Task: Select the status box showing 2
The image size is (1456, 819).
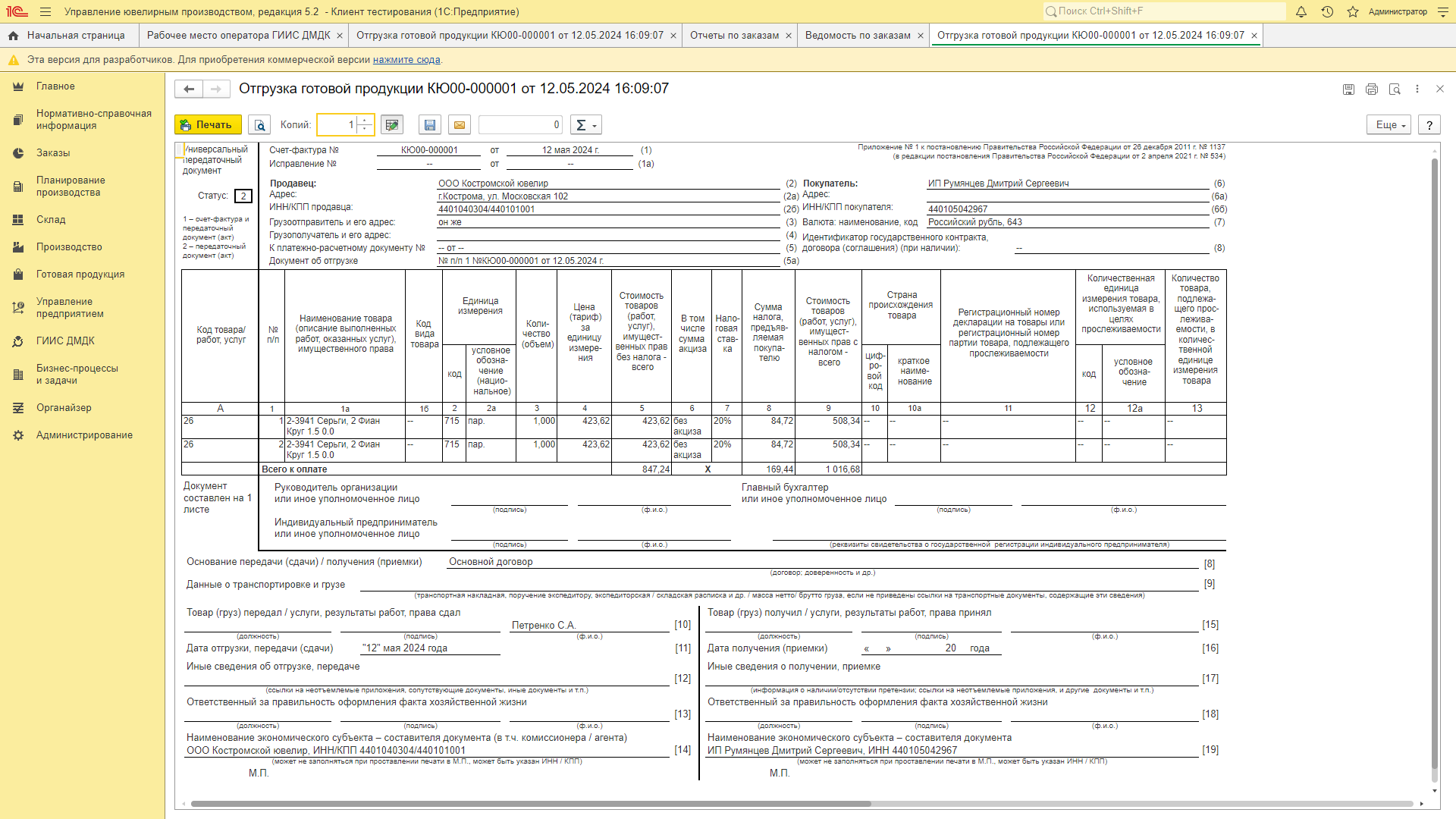Action: click(x=243, y=196)
